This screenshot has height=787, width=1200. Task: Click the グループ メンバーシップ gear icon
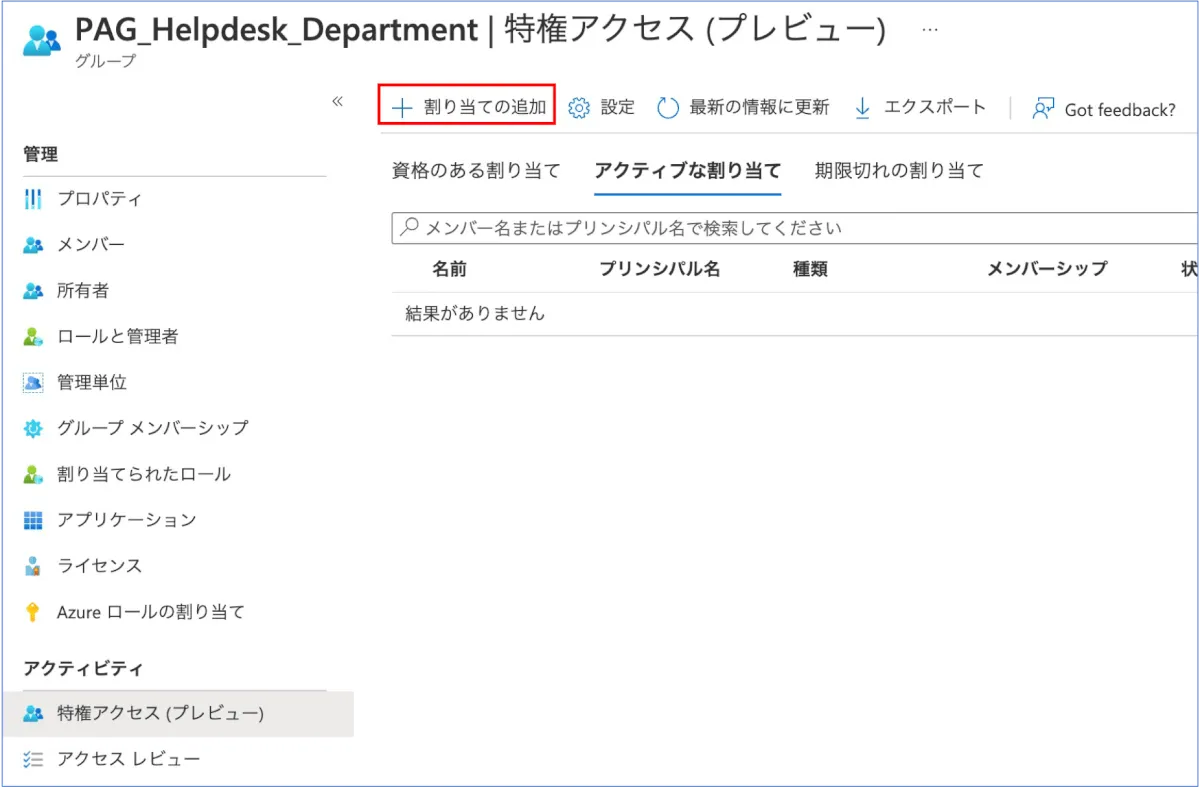(33, 428)
